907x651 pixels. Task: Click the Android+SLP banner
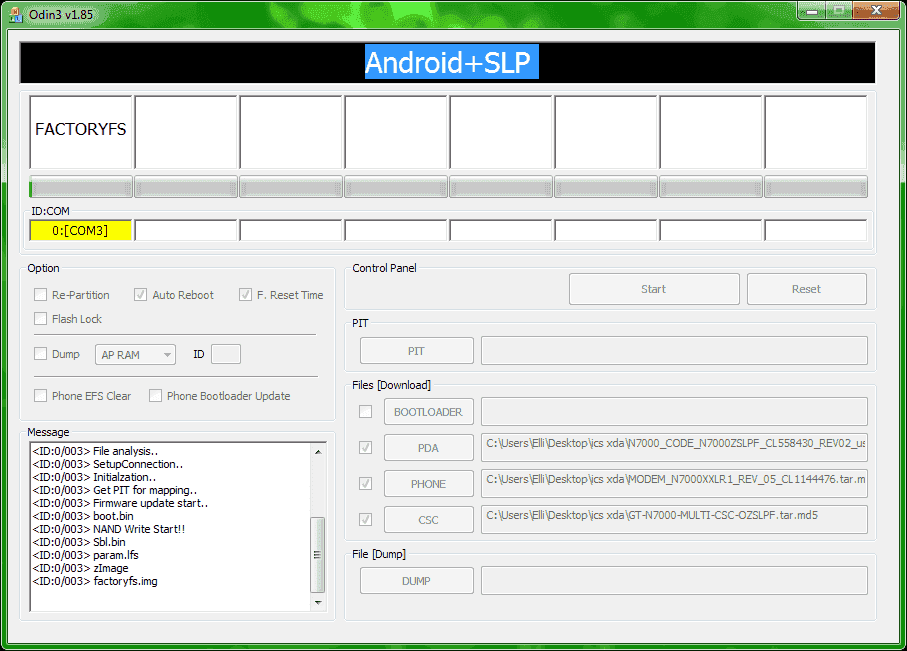coord(448,62)
